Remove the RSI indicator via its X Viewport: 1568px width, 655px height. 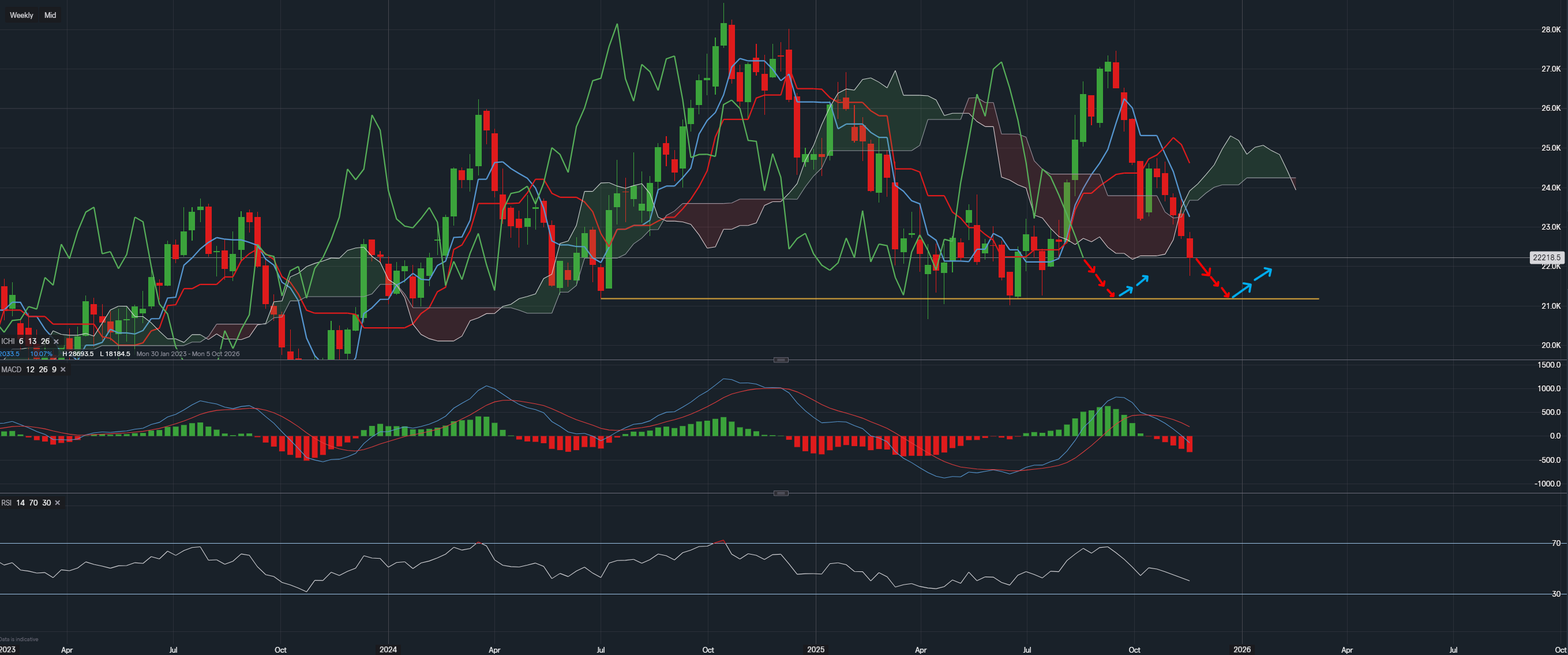point(58,503)
